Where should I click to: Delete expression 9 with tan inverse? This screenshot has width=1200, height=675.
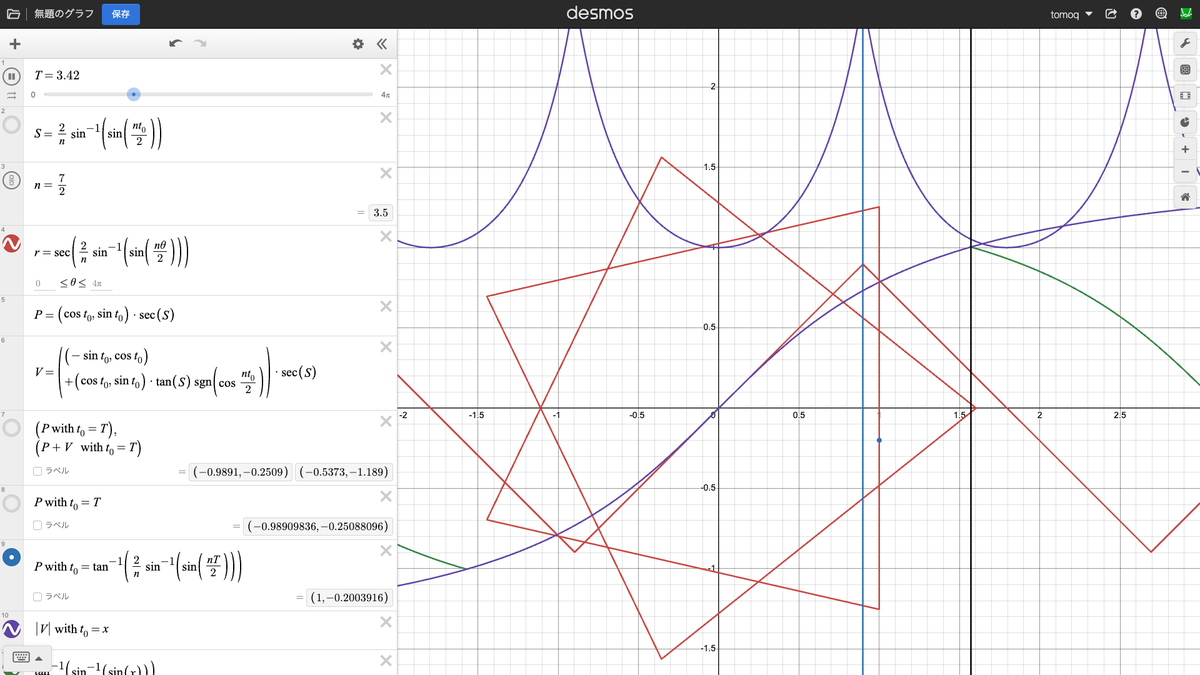(x=385, y=550)
